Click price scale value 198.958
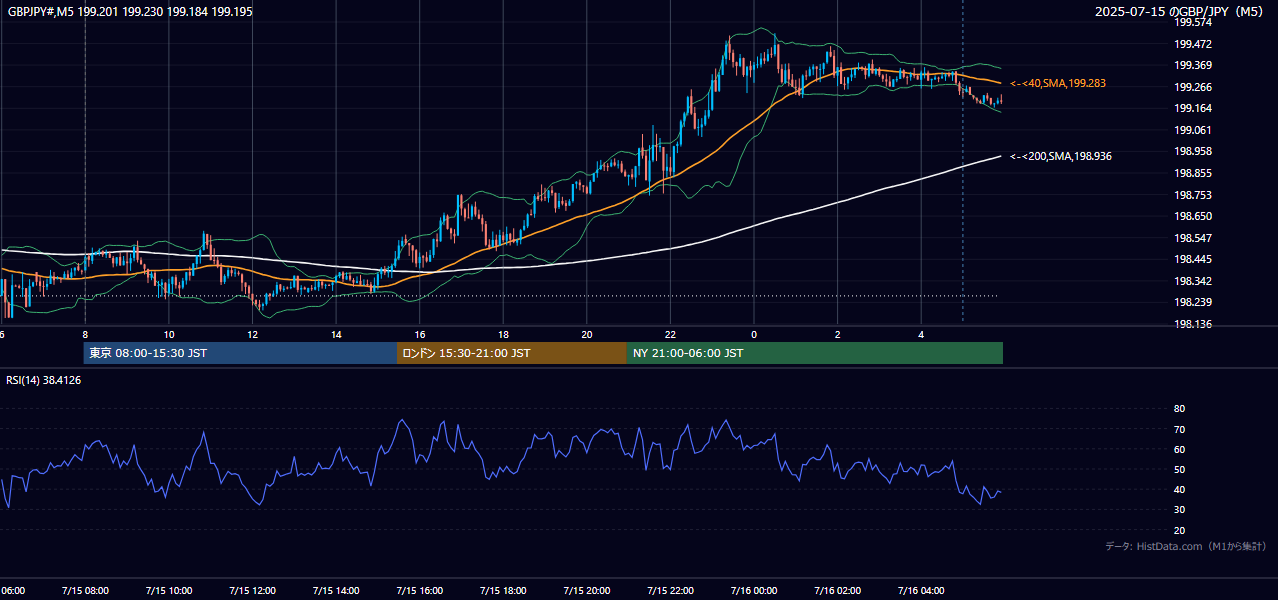 [1193, 151]
